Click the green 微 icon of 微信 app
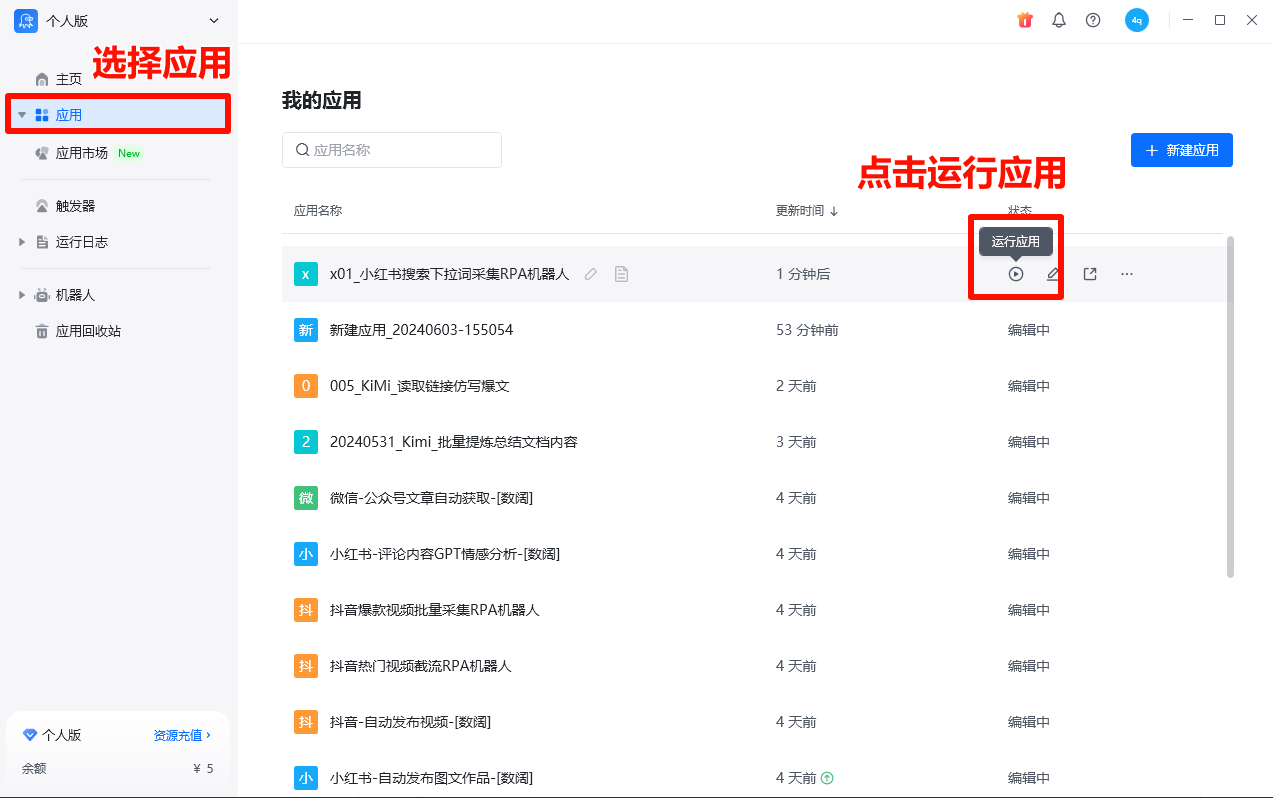The width and height of the screenshot is (1273, 798). pyautogui.click(x=306, y=498)
